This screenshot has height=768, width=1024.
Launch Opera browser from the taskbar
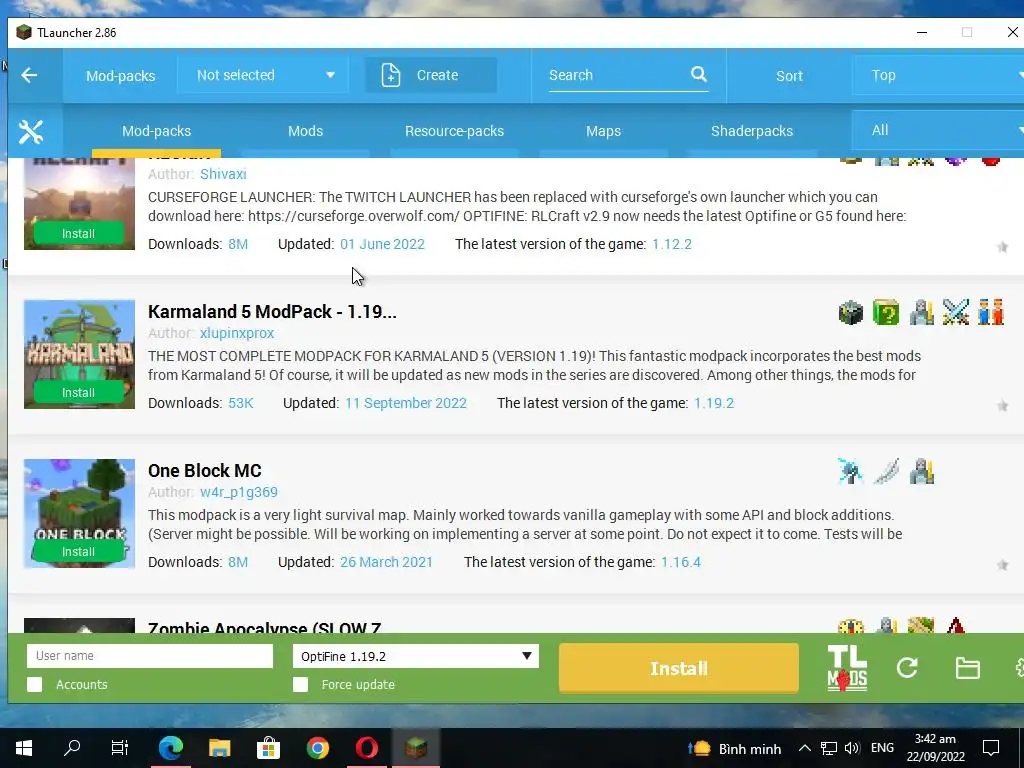point(366,748)
